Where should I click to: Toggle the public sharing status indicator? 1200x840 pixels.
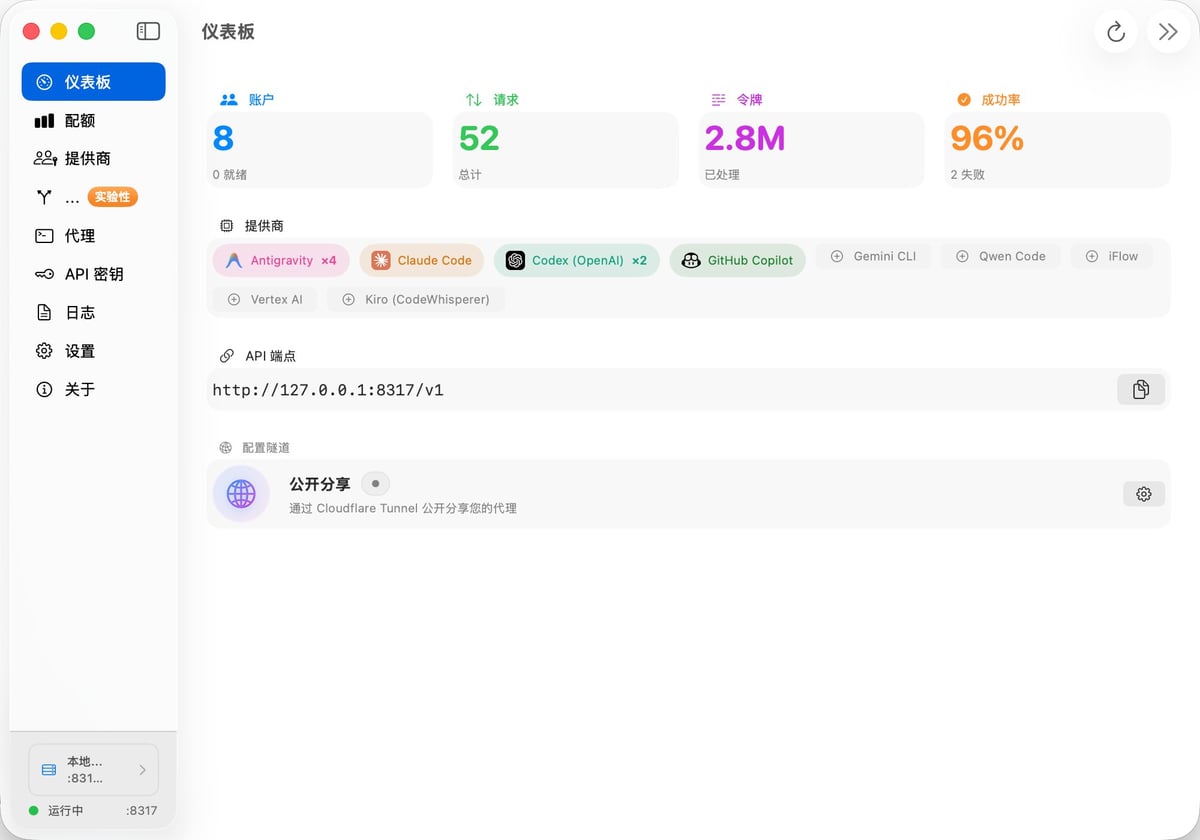(375, 484)
